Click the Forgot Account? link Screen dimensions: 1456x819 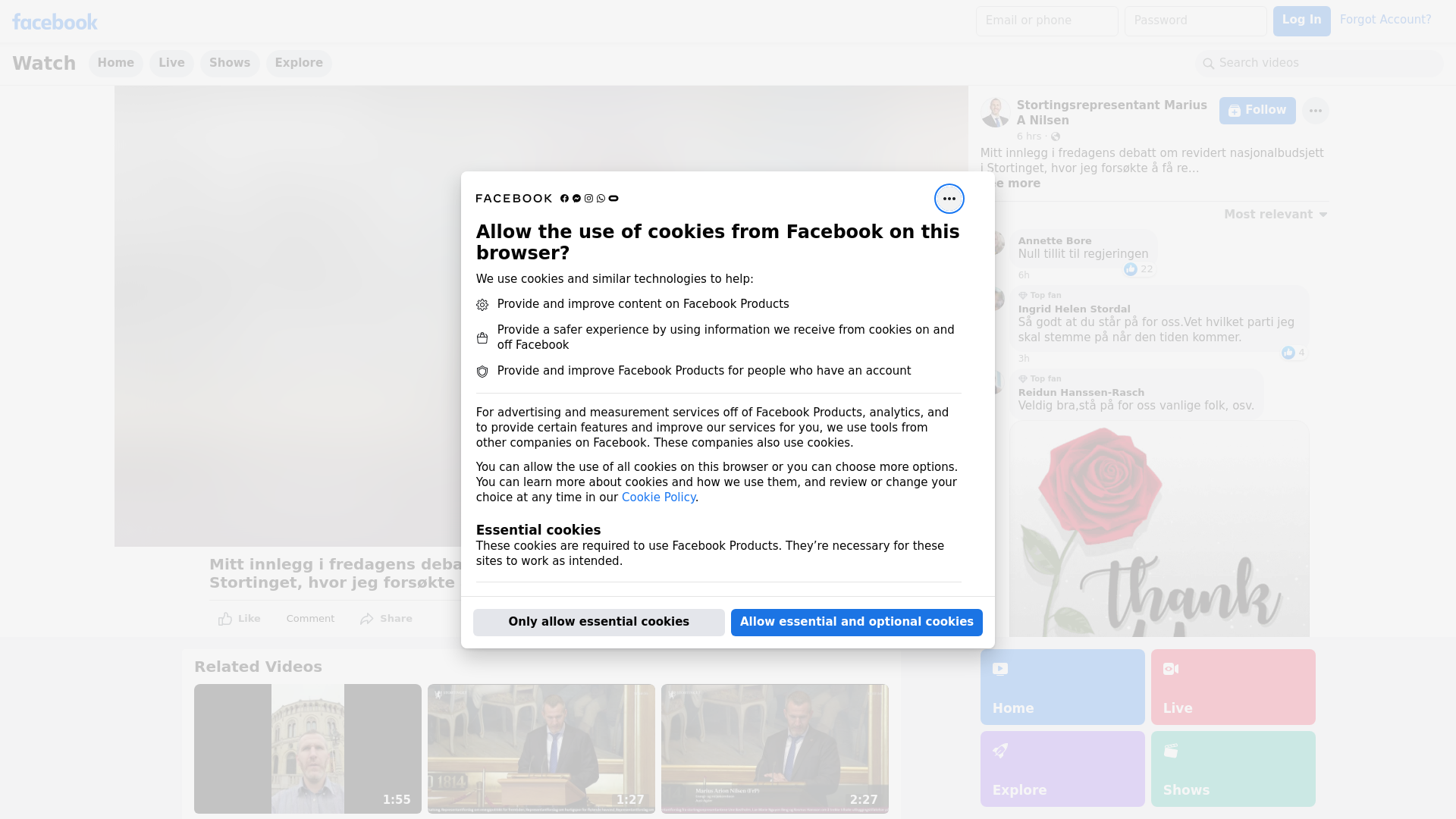coord(1385,20)
